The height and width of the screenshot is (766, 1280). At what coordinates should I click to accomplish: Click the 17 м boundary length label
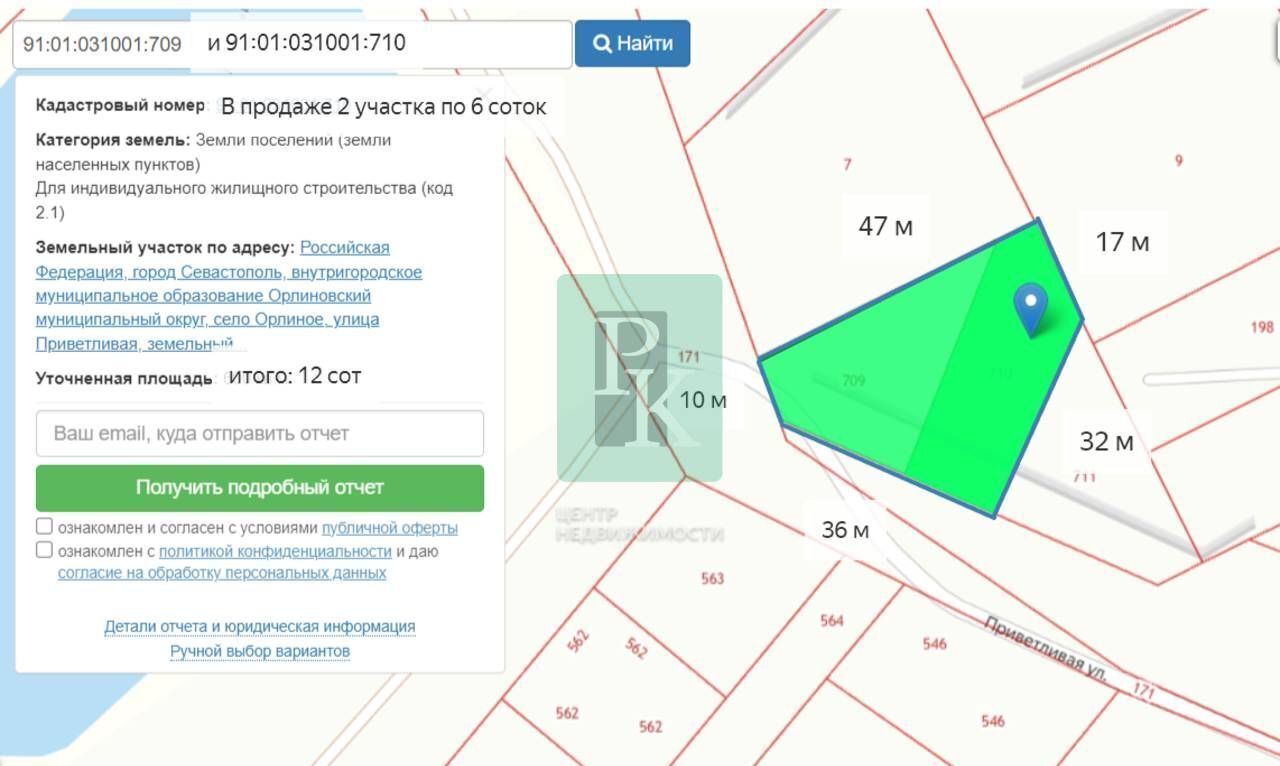pyautogui.click(x=1123, y=242)
